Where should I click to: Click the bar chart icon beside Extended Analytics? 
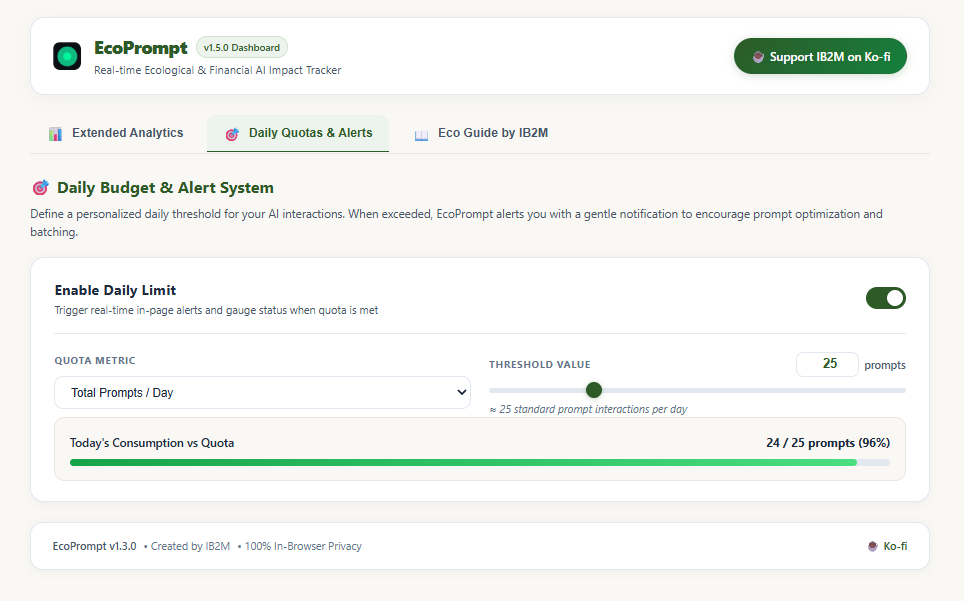click(x=55, y=134)
